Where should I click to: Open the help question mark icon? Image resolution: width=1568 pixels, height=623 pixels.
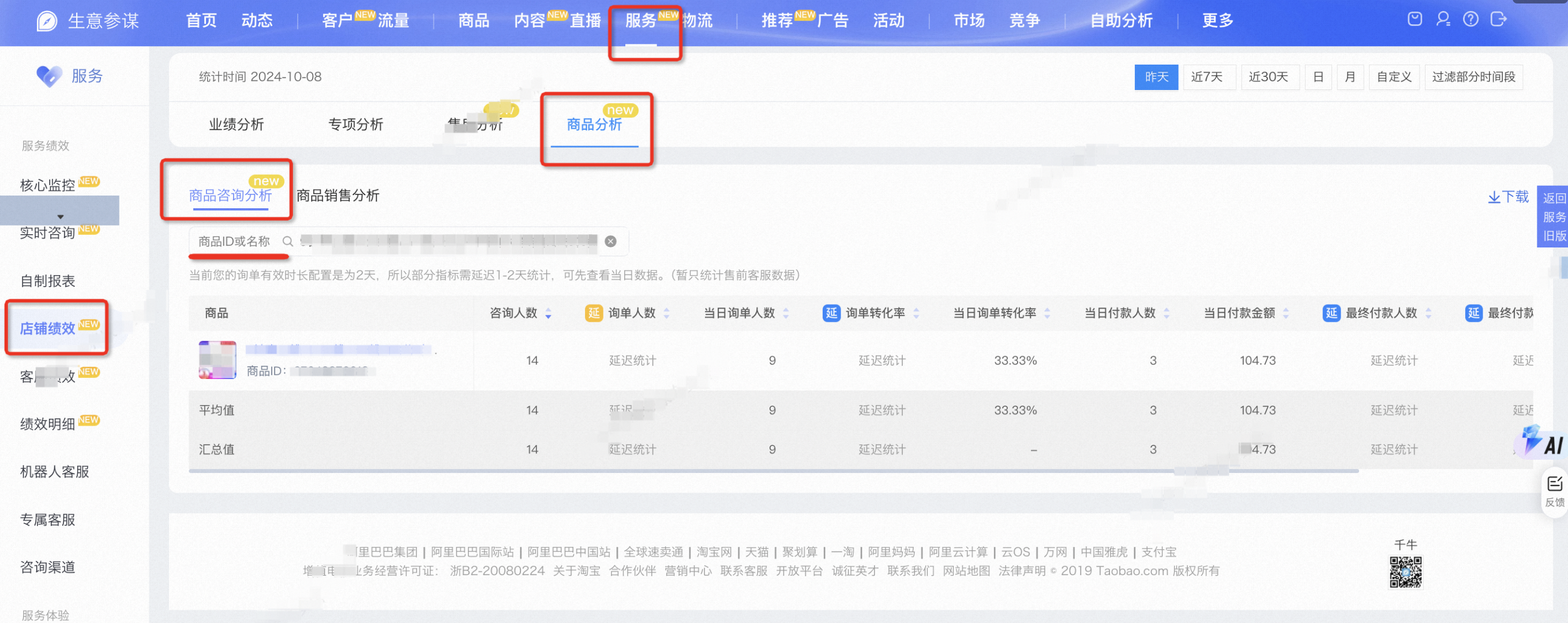coord(1471,20)
